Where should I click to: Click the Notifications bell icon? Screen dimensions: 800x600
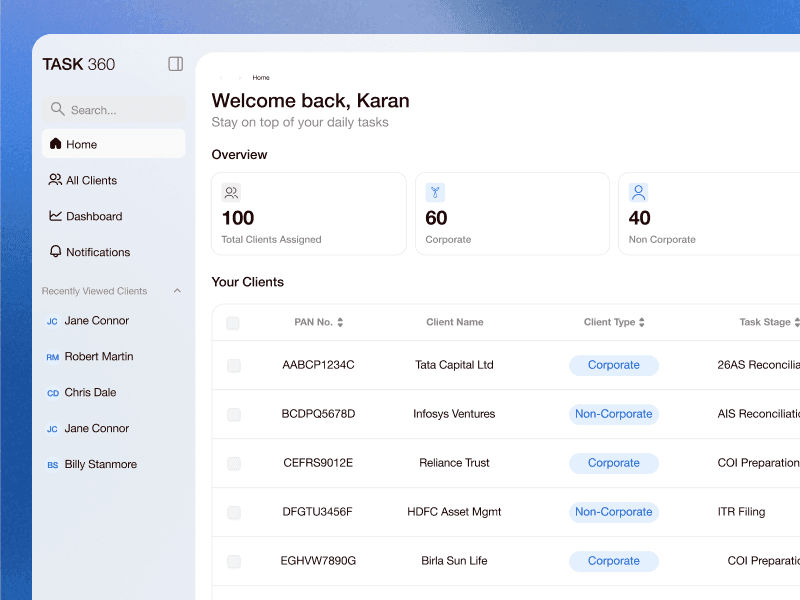pos(55,252)
